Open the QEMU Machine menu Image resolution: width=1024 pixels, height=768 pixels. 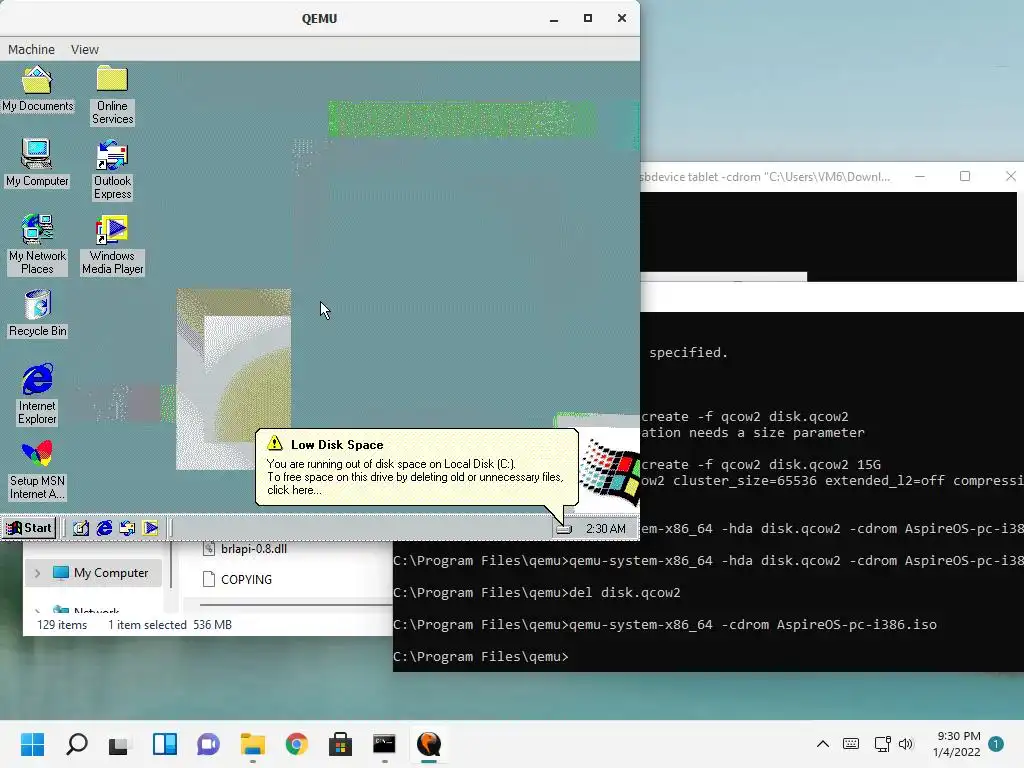31,50
